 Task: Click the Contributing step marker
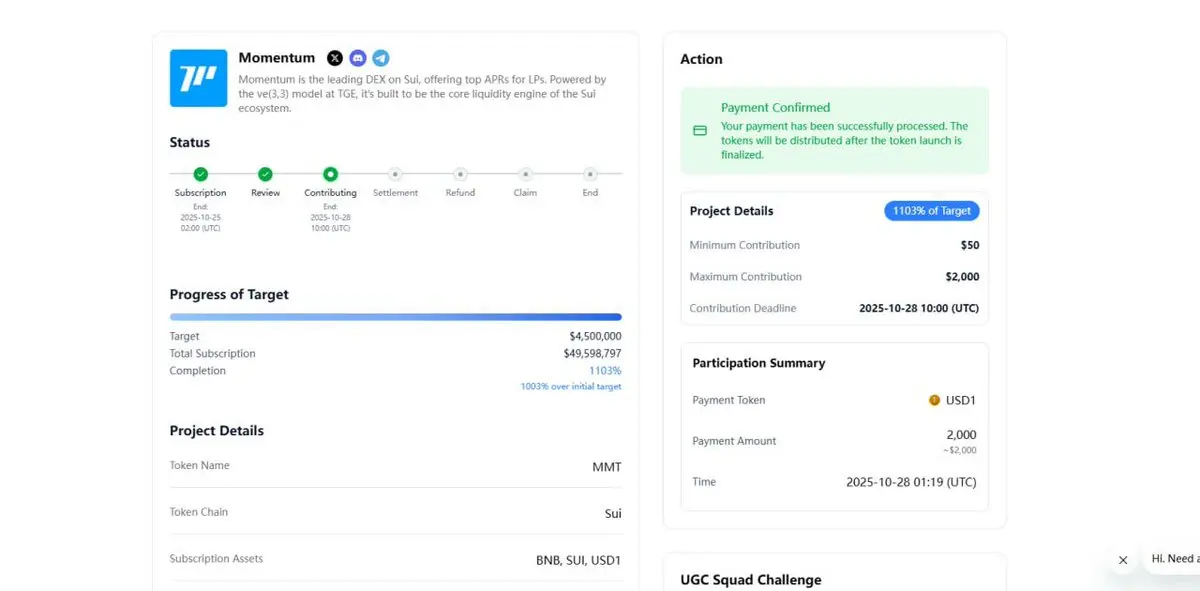331,174
